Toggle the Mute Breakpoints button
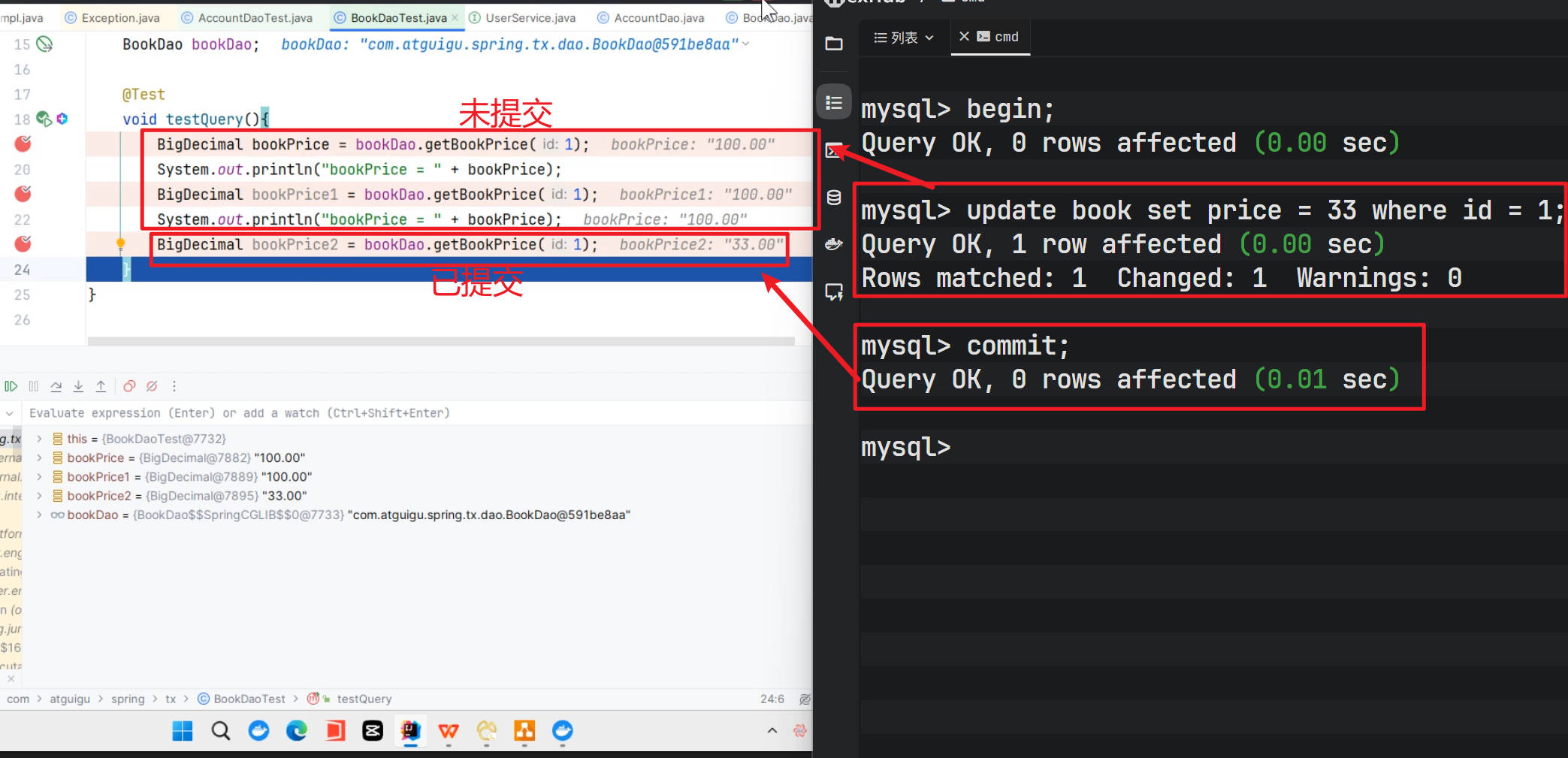 tap(152, 386)
